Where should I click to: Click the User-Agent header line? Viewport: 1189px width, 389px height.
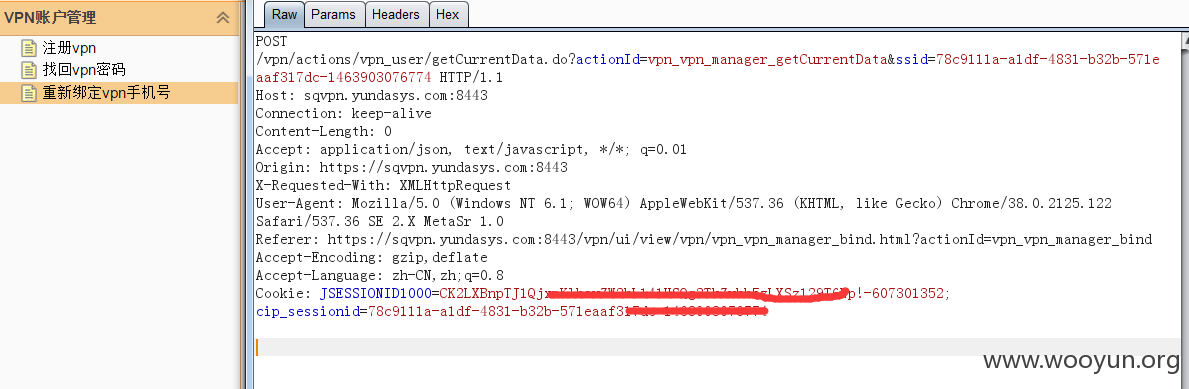[684, 204]
